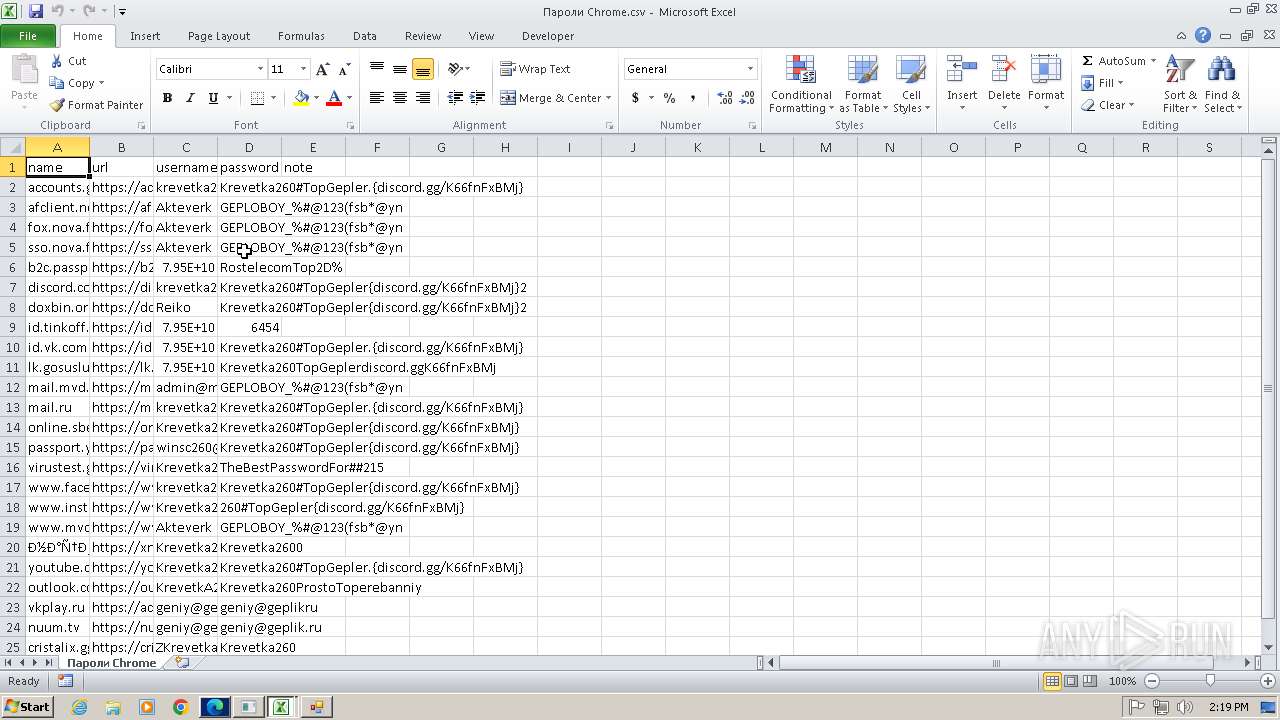1280x720 pixels.
Task: Delete cells using the Delete icon
Action: [x=1004, y=71]
